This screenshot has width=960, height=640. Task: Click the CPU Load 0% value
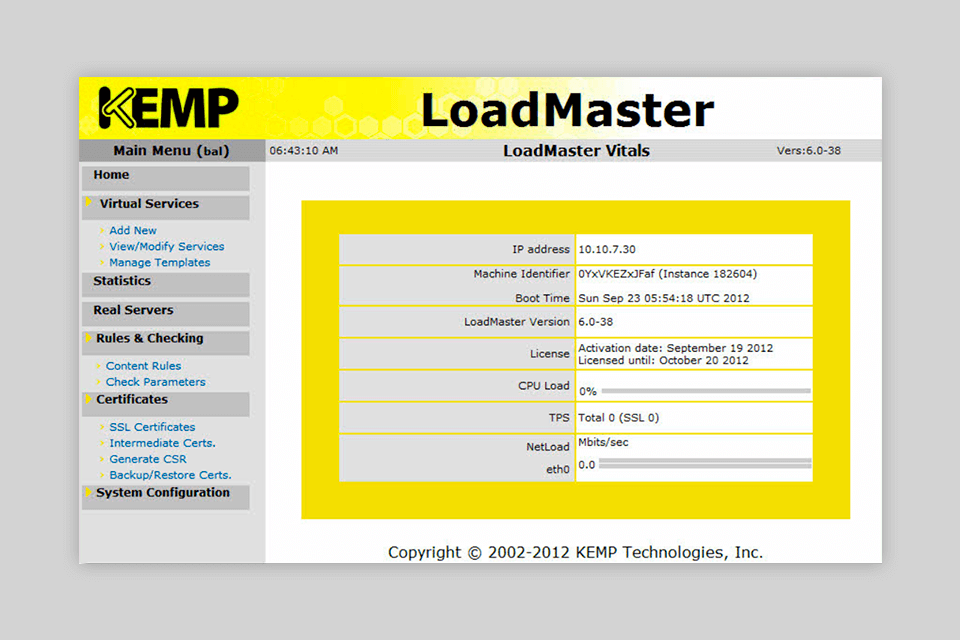(588, 391)
